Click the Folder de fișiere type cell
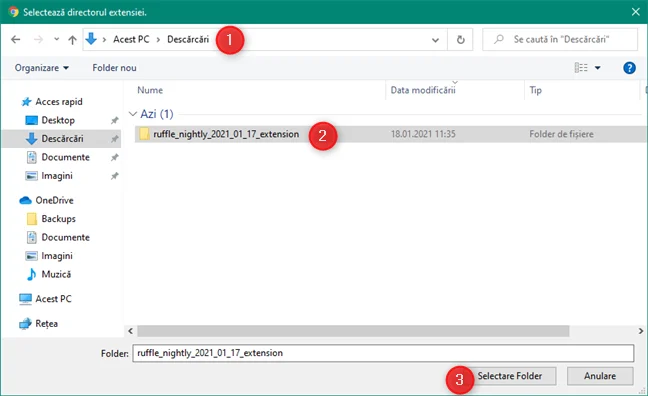The width and height of the screenshot is (648, 396). pyautogui.click(x=561, y=134)
